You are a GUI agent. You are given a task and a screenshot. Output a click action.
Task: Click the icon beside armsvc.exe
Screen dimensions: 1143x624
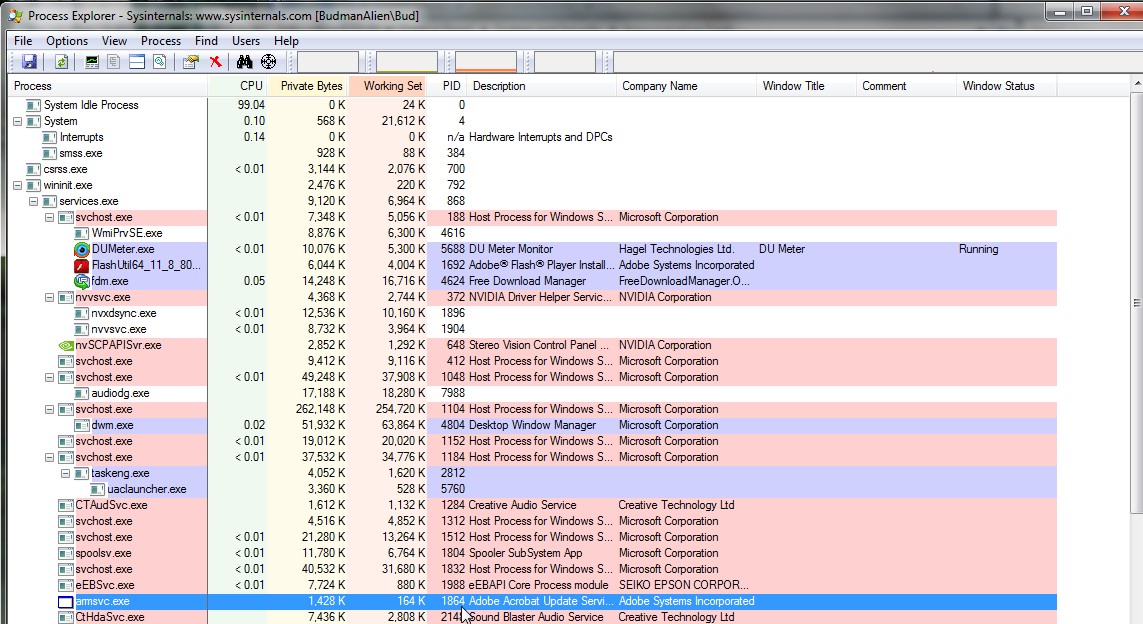(x=66, y=602)
